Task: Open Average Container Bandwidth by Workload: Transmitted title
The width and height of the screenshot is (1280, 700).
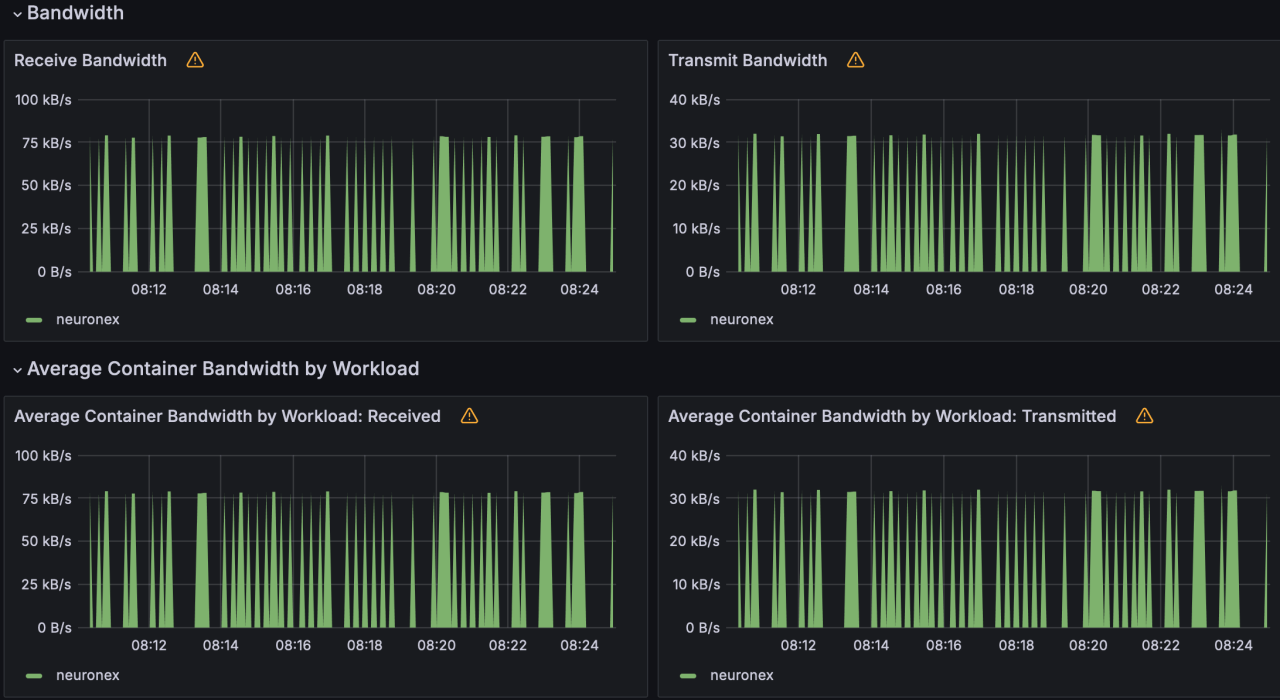Action: pyautogui.click(x=891, y=416)
